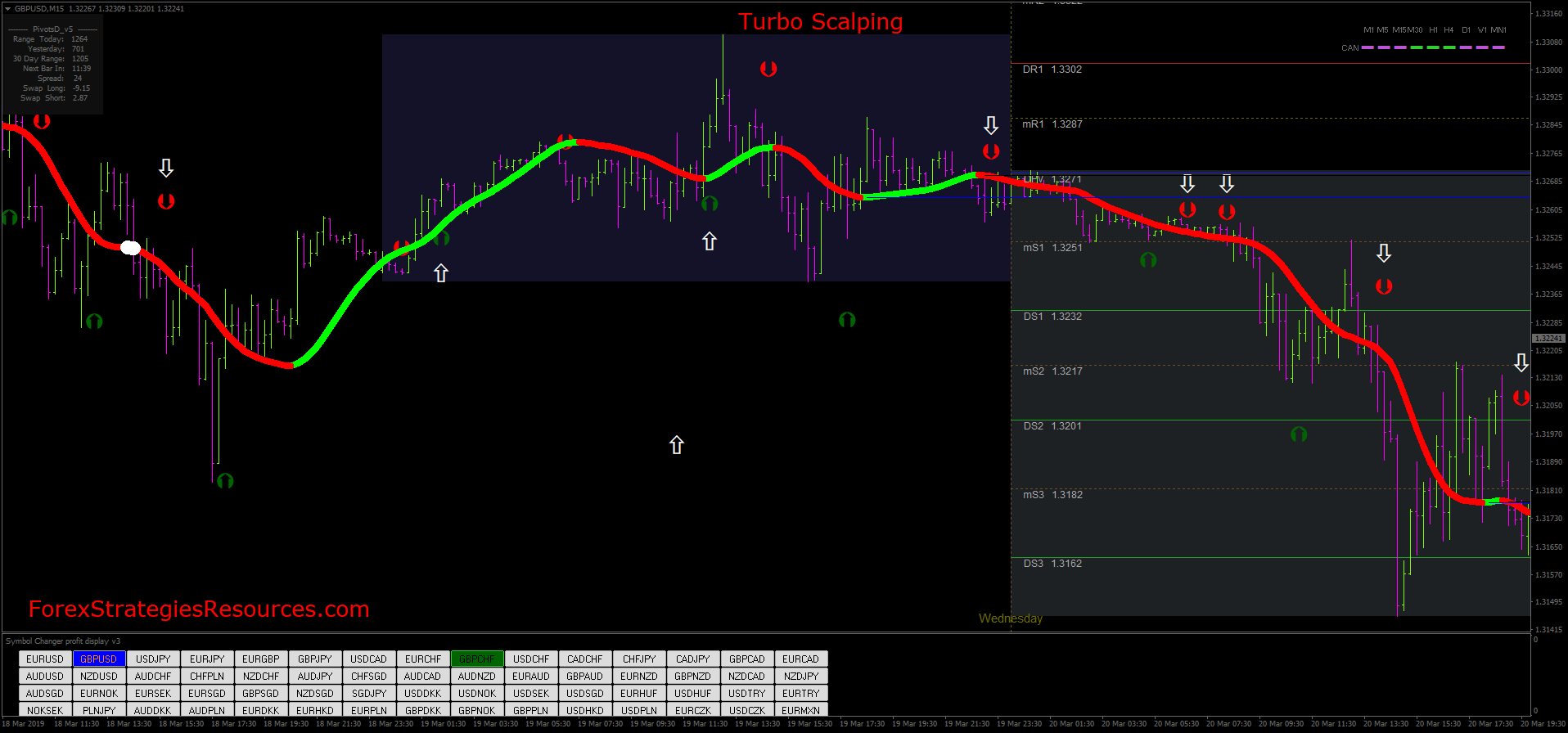Pick the CADJPY button
This screenshot has width=1568, height=733.
click(693, 659)
